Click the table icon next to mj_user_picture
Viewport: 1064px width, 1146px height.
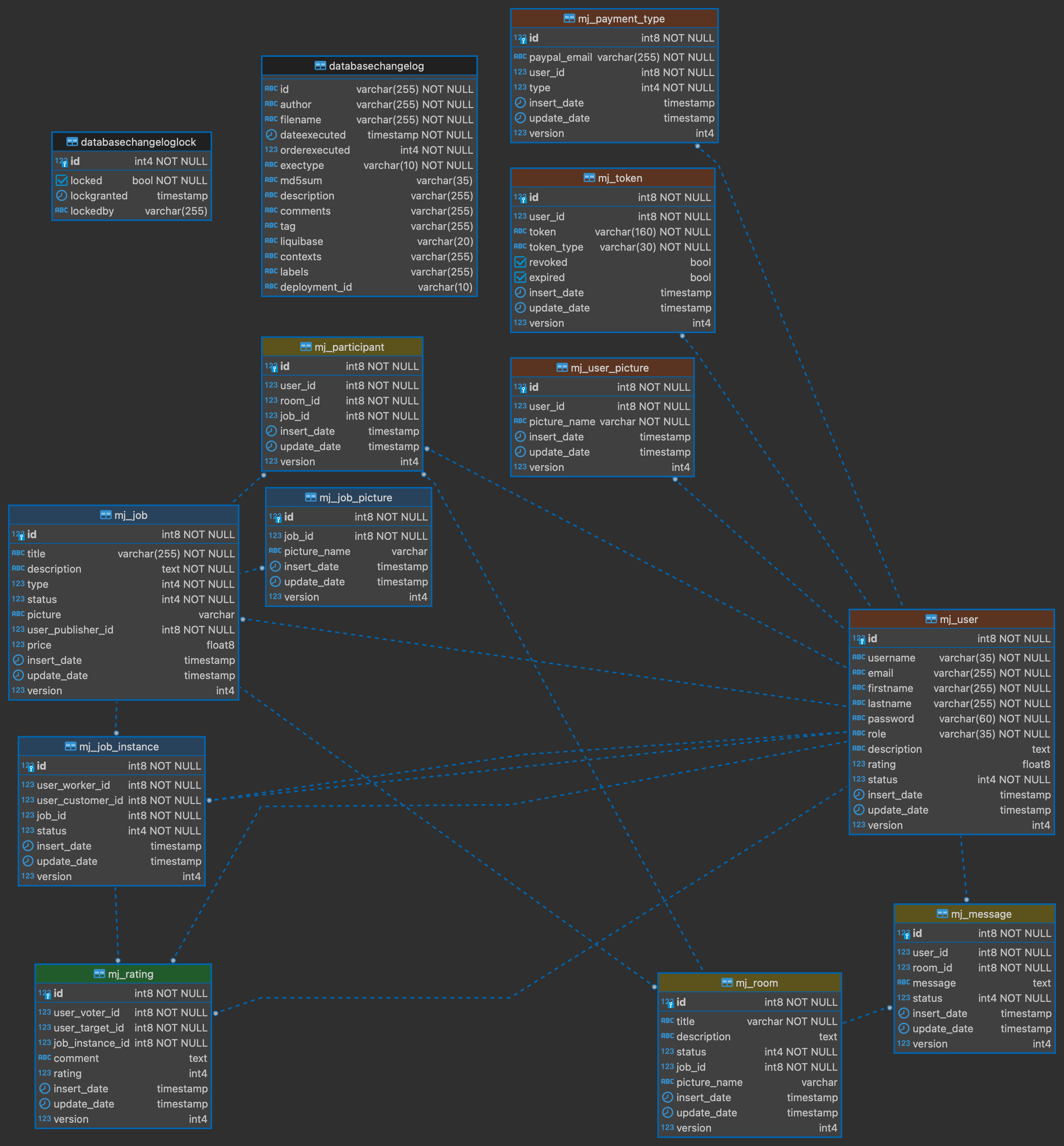pyautogui.click(x=562, y=368)
